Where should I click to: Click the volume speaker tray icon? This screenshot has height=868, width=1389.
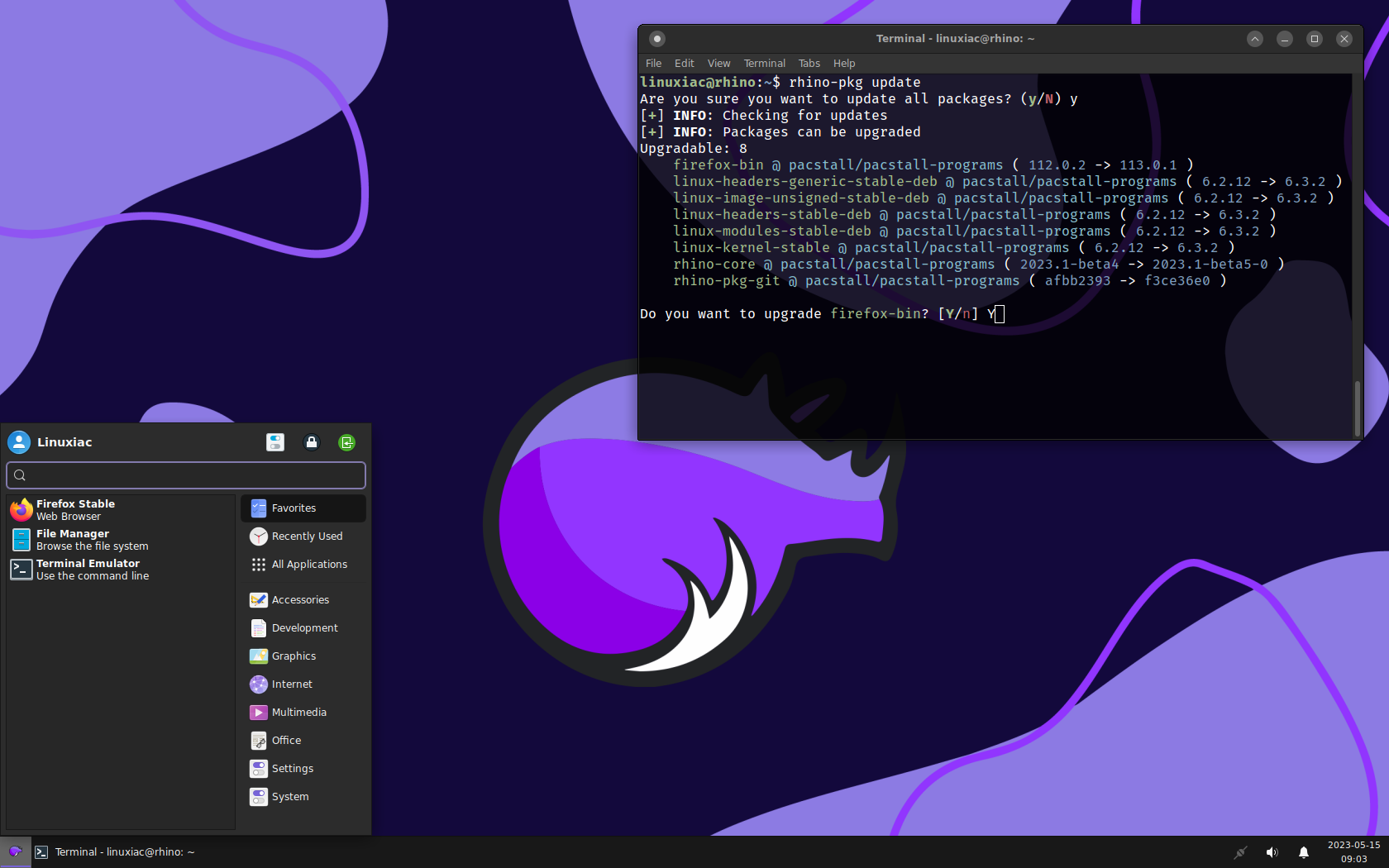[x=1272, y=852]
